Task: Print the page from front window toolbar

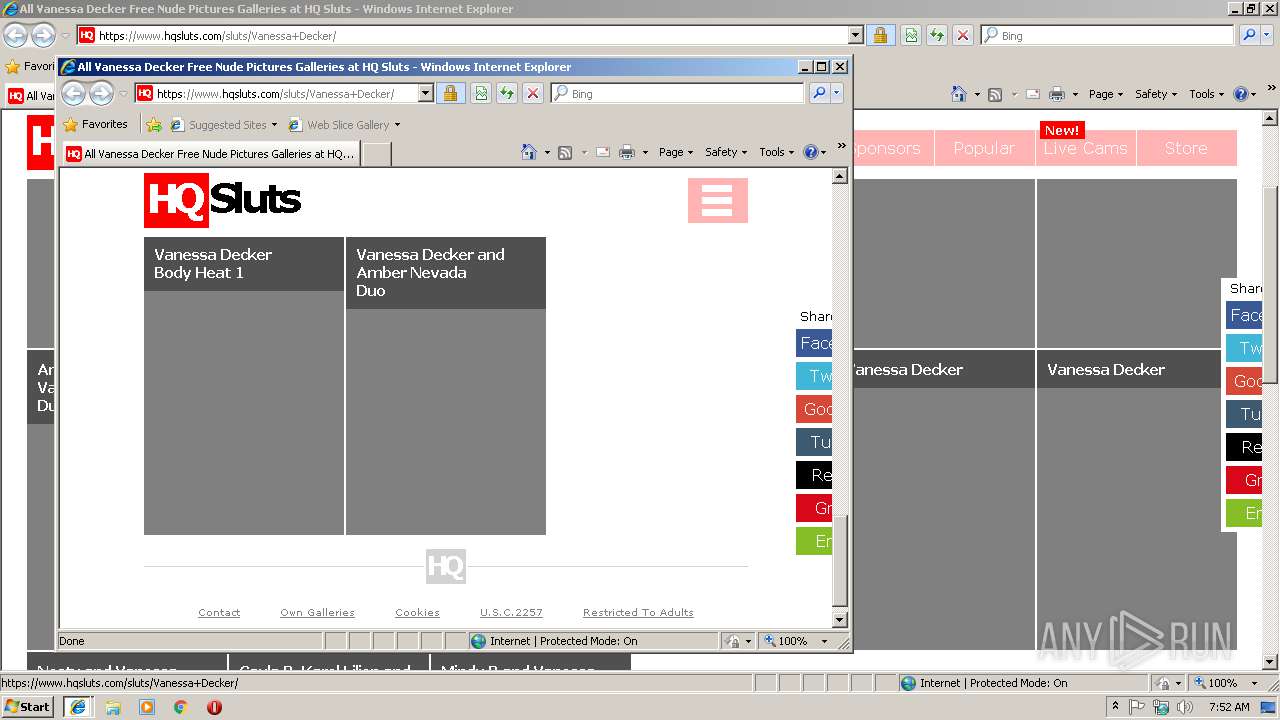Action: click(627, 152)
